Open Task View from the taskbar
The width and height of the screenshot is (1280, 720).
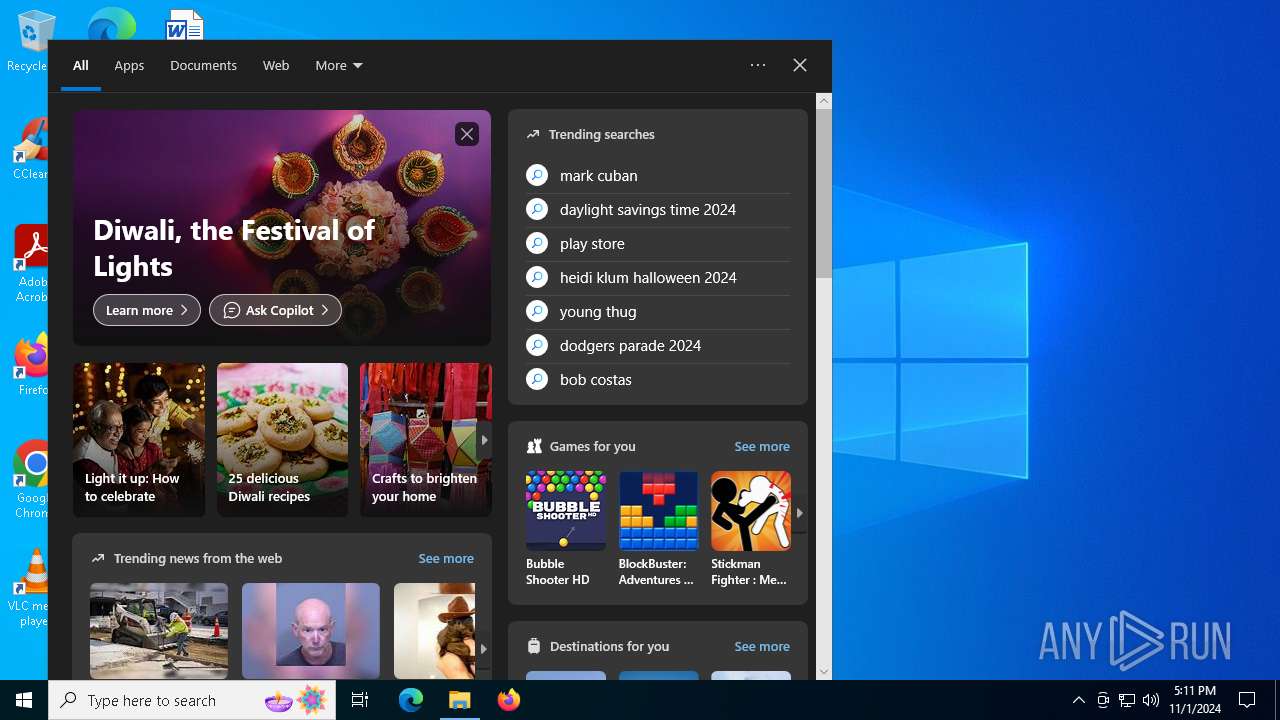click(360, 700)
